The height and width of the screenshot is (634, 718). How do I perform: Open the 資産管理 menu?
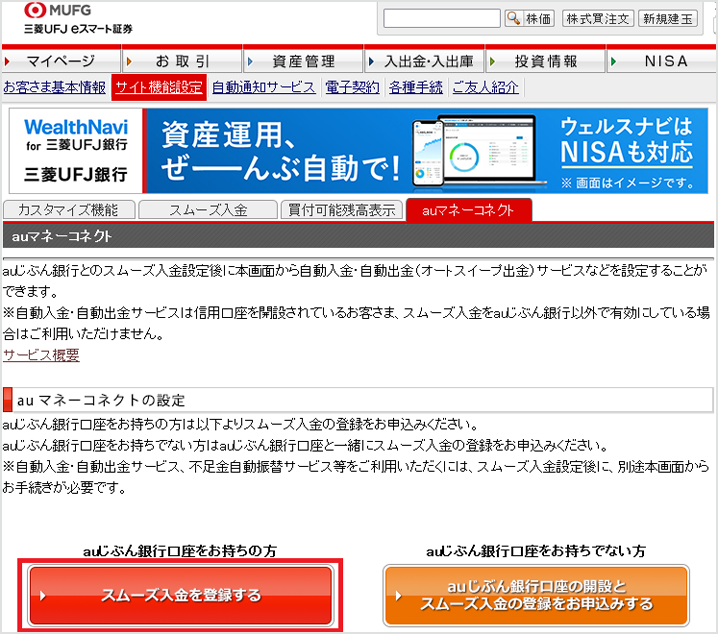(302, 61)
